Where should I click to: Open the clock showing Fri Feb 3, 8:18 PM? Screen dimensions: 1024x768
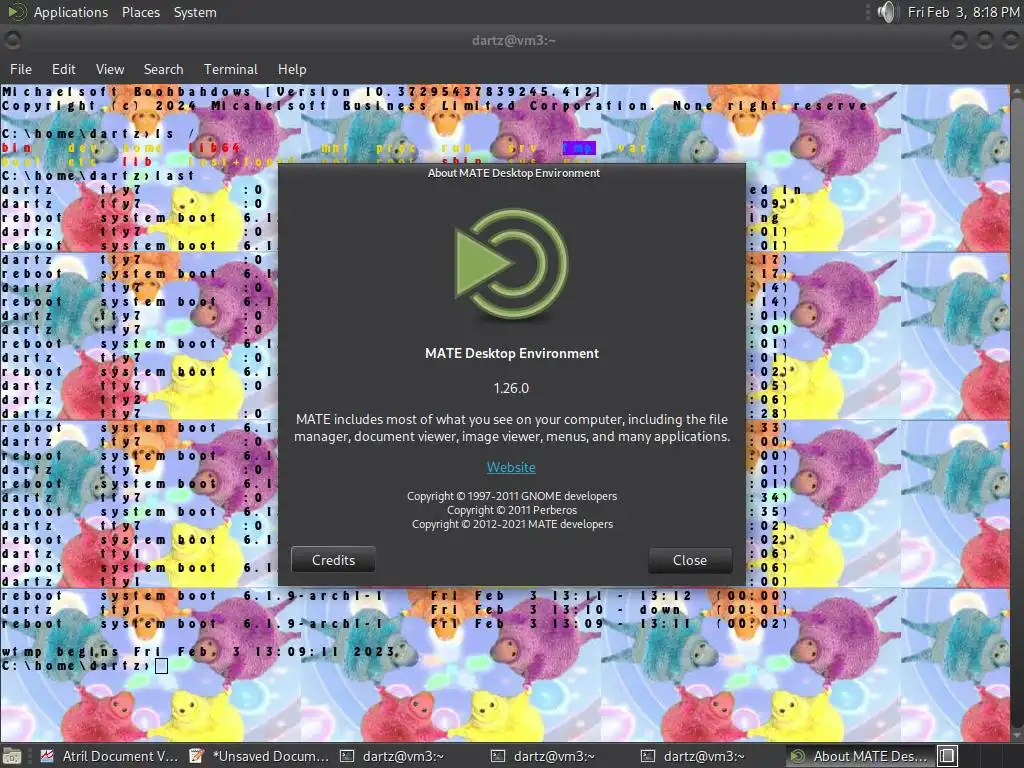coord(963,12)
